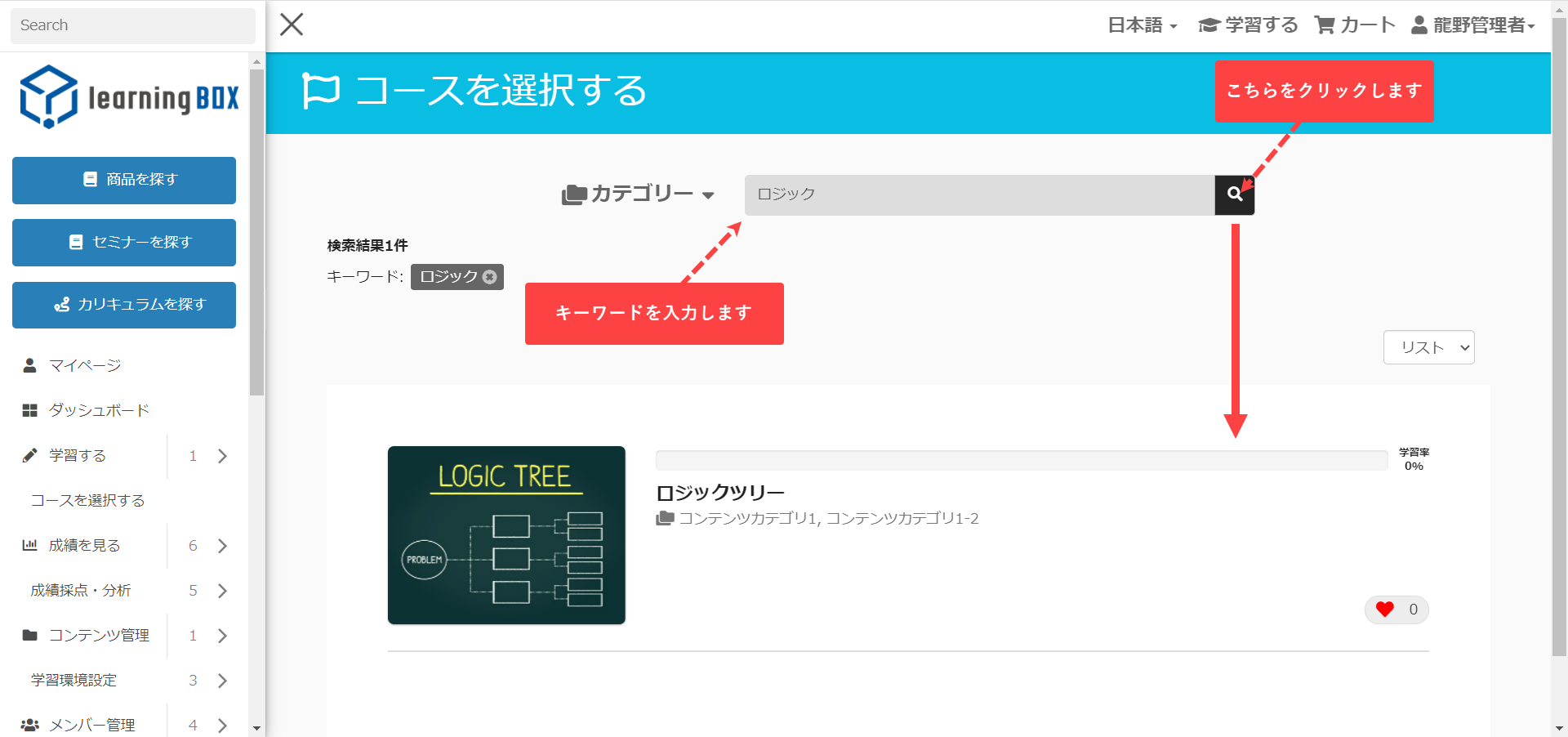The width and height of the screenshot is (1568, 737).
Task: Open the マイページ sidebar item
Action: (85, 365)
